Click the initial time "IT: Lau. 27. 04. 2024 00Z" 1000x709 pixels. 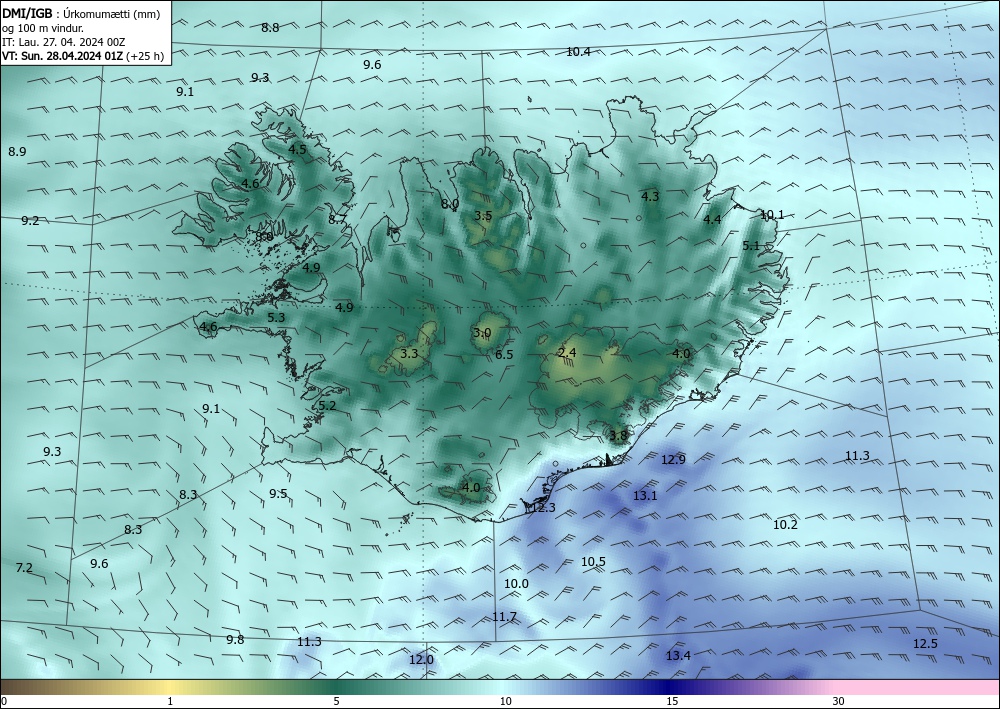[63, 42]
